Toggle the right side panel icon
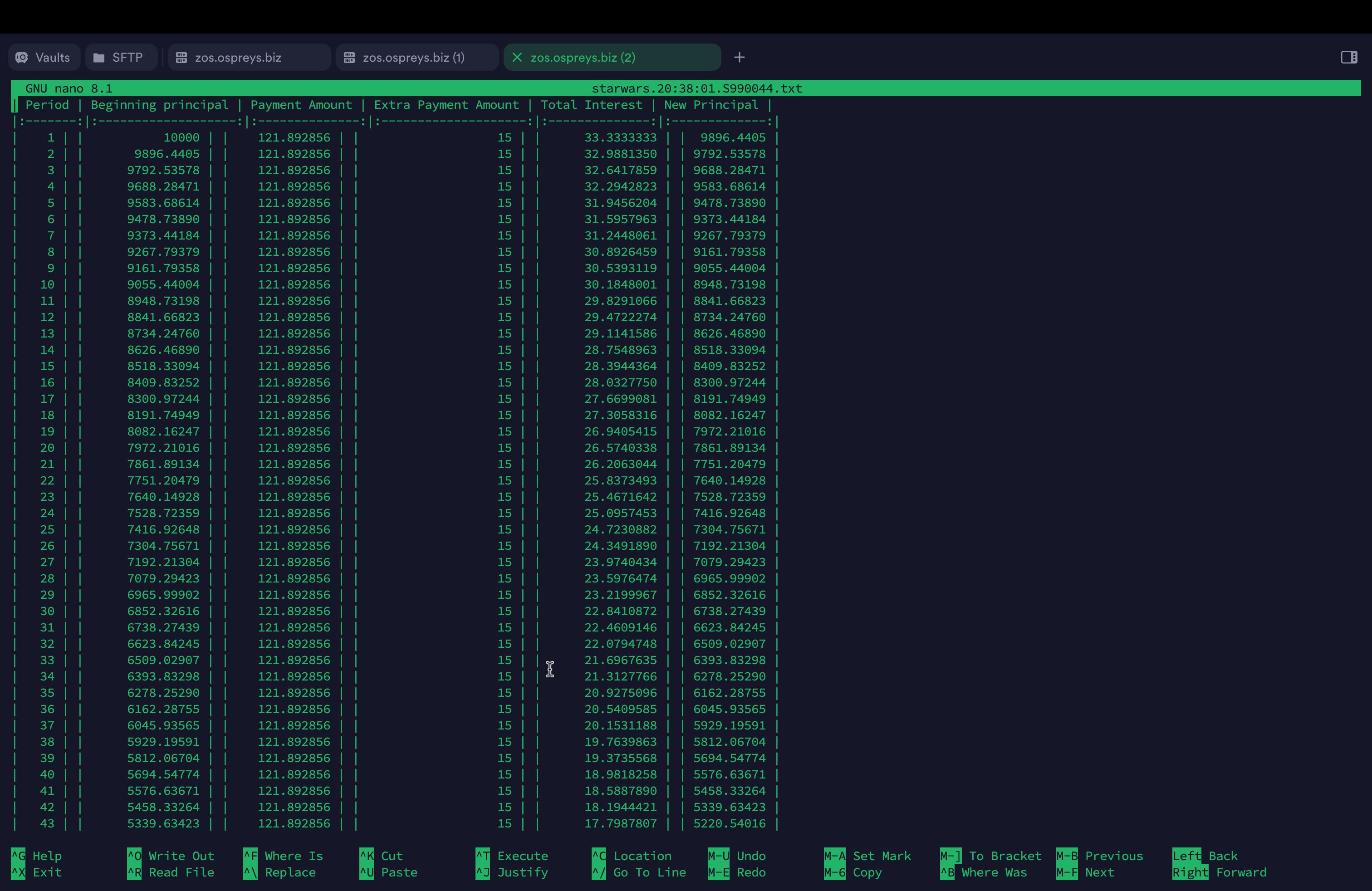The width and height of the screenshot is (1372, 891). pyautogui.click(x=1349, y=58)
